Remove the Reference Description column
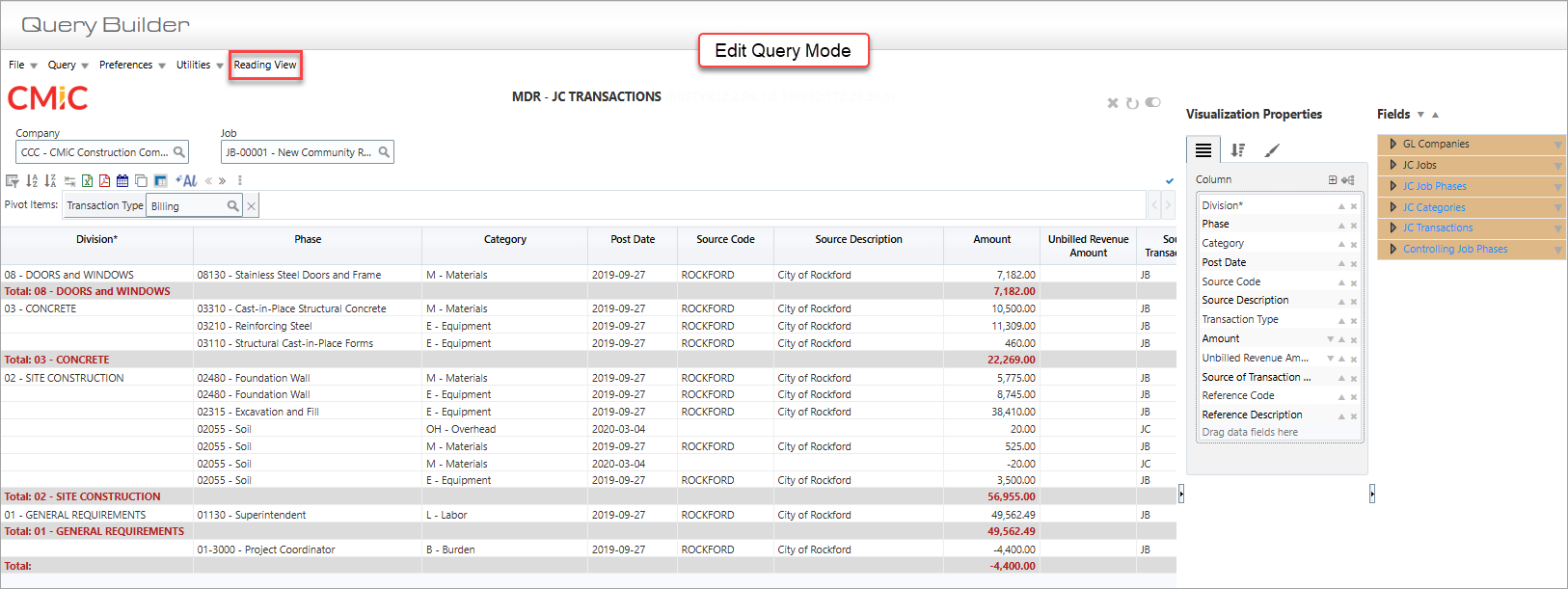The image size is (1568, 589). (1354, 416)
